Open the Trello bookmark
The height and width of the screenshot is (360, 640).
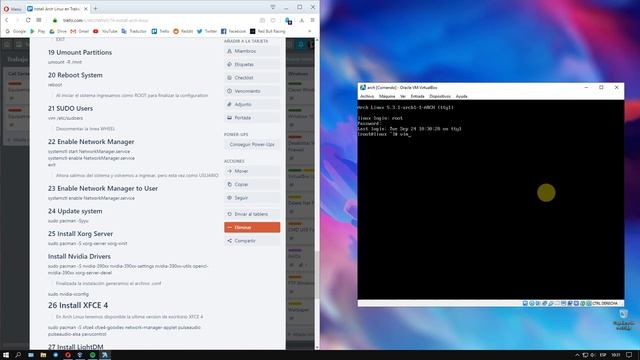[160, 31]
